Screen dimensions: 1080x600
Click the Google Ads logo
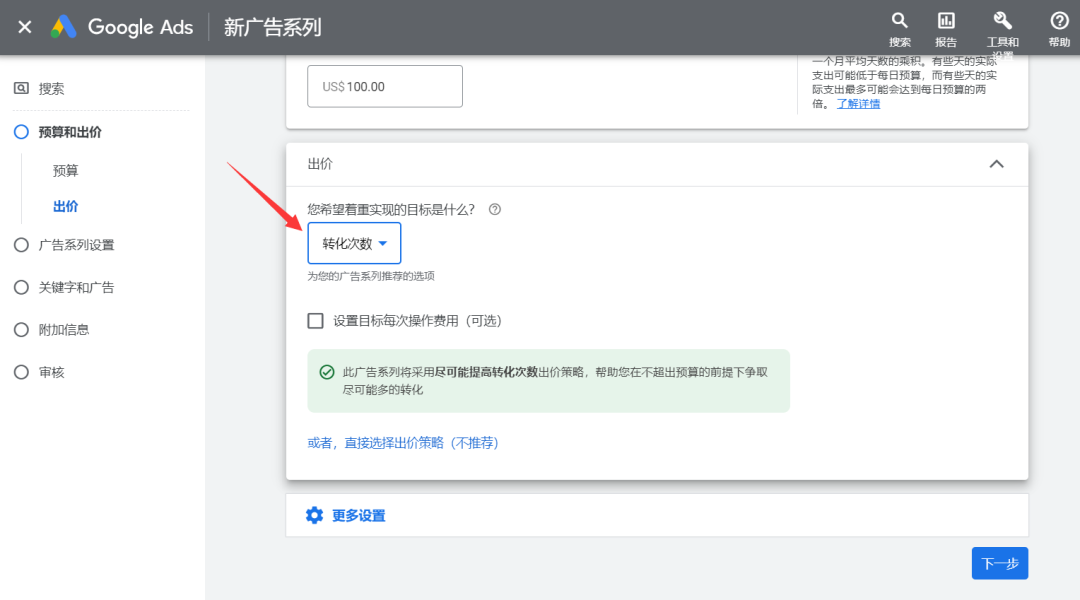click(62, 27)
